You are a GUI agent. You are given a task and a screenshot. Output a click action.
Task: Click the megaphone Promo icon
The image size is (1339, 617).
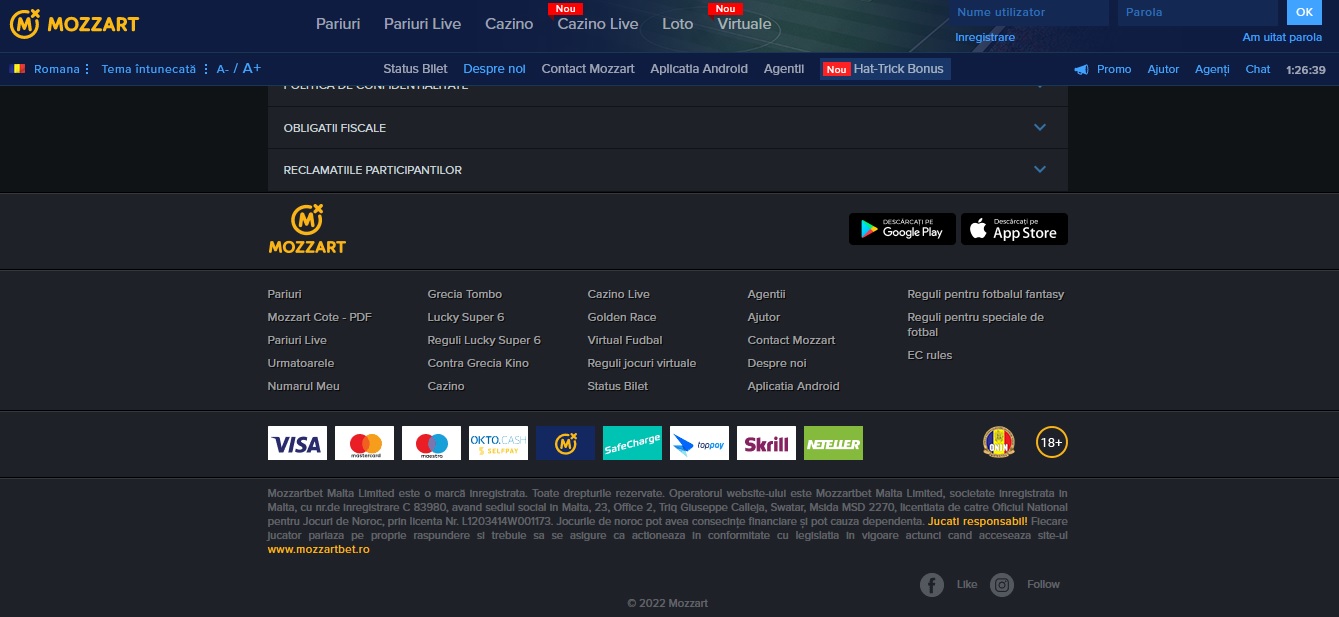pyautogui.click(x=1081, y=70)
